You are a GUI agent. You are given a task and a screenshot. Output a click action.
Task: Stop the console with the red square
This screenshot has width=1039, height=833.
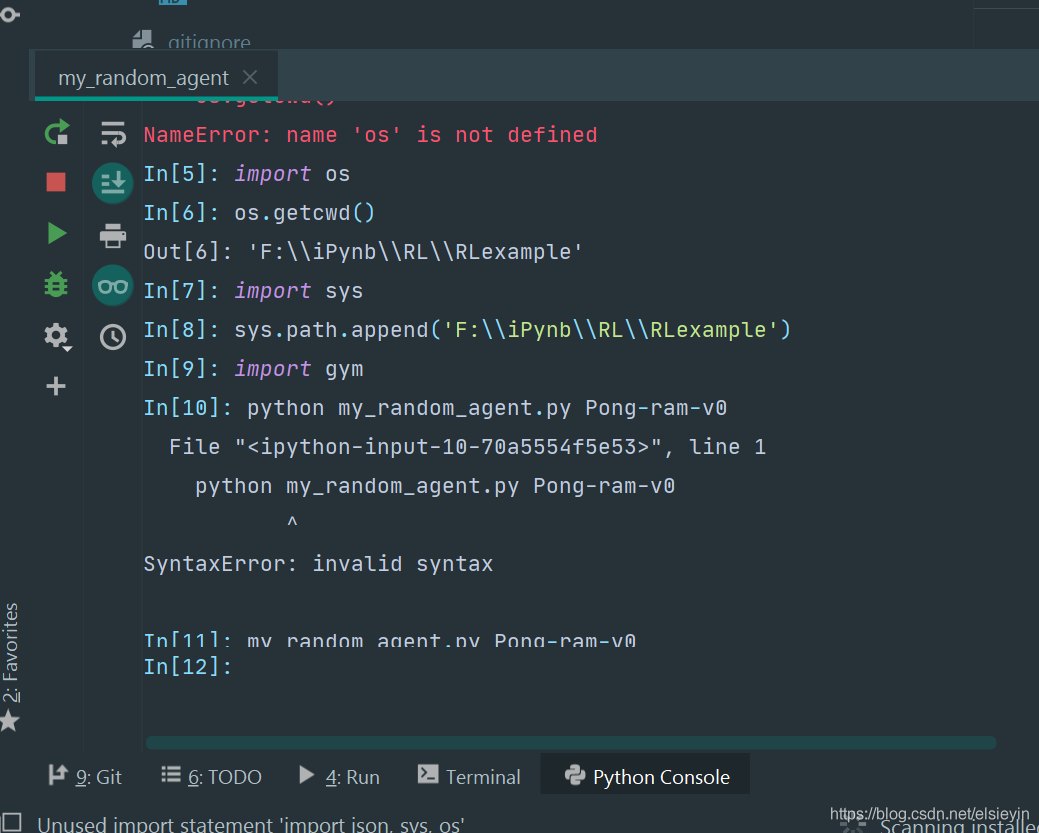coord(56,182)
